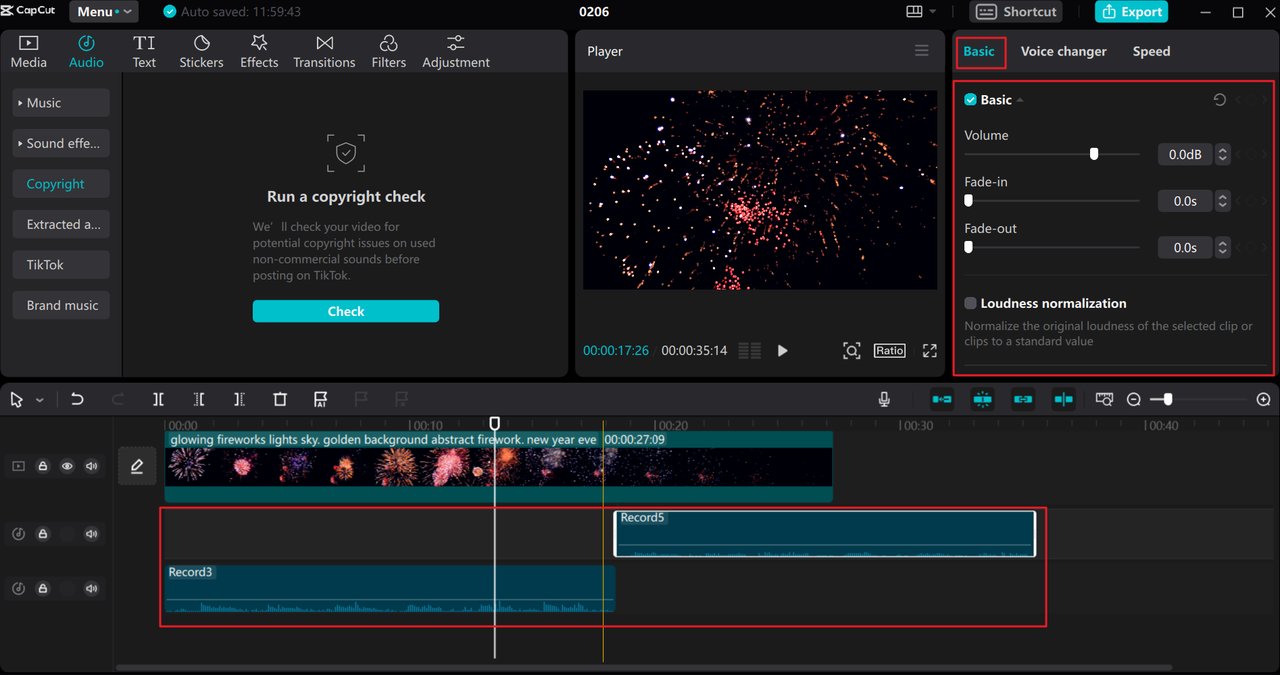Mute the Record3 audio track
The image size is (1280, 675).
coord(92,589)
